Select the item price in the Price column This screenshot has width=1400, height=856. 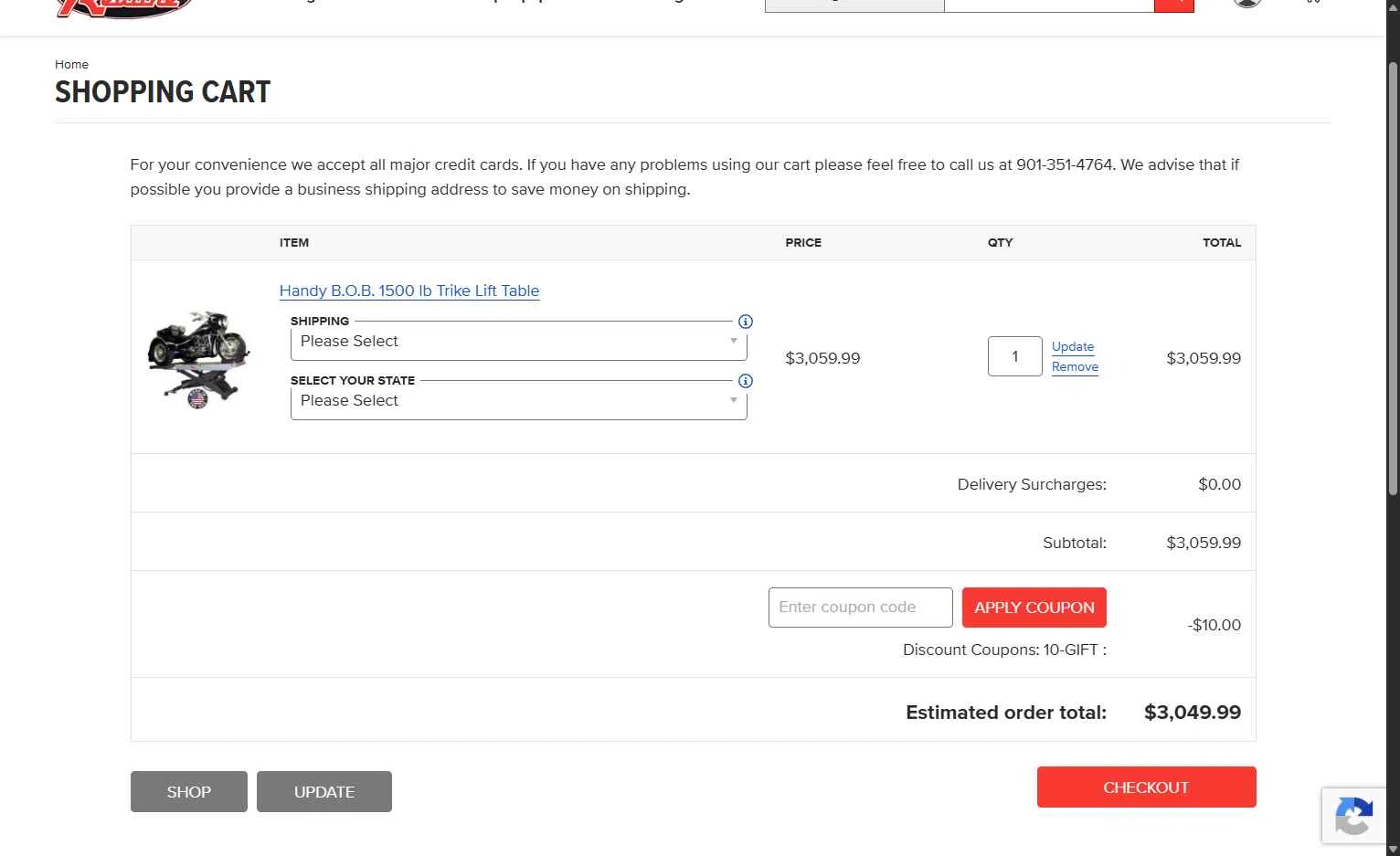coord(822,358)
